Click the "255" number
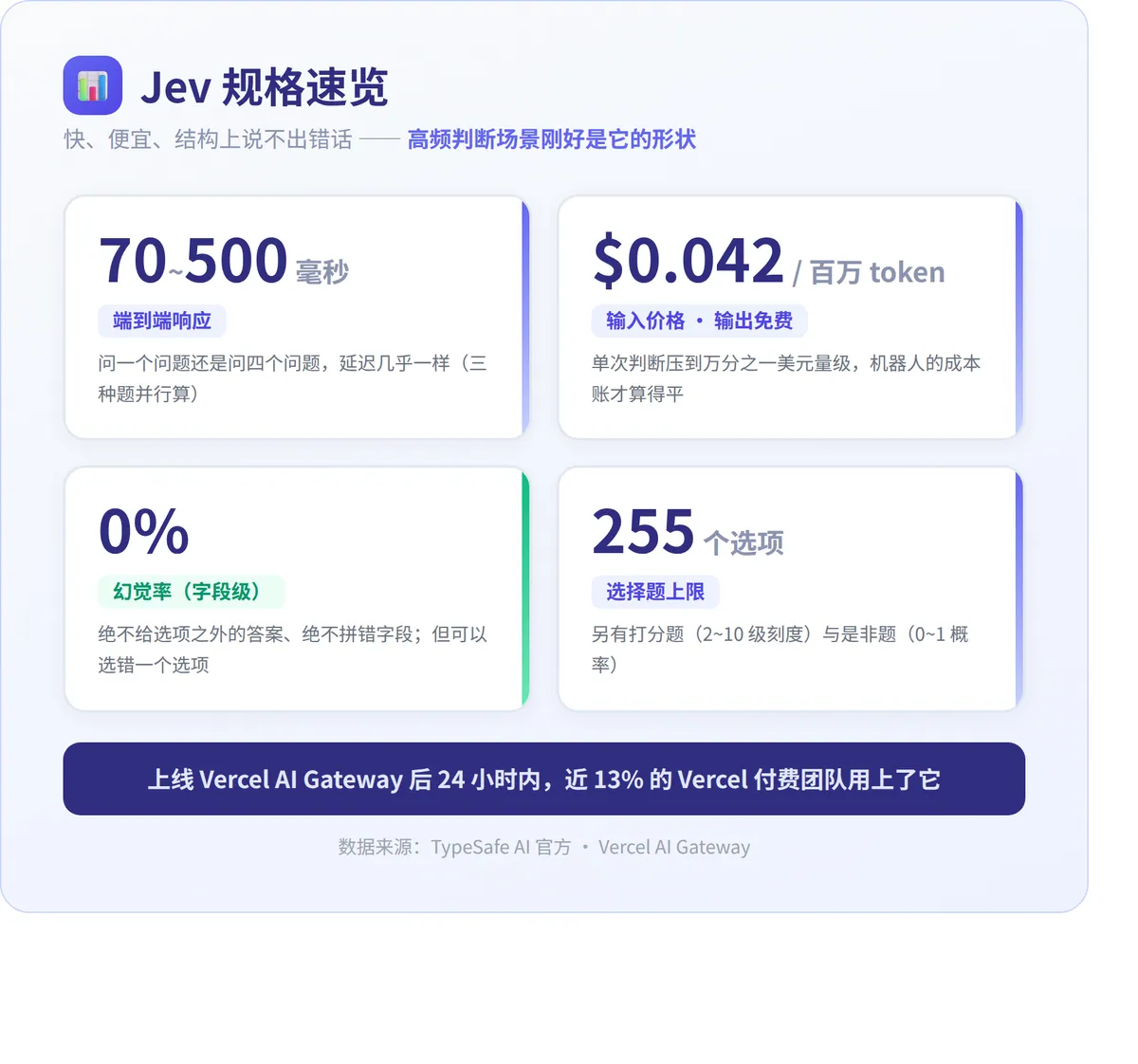This screenshot has height=1064, width=1138. coord(644,531)
